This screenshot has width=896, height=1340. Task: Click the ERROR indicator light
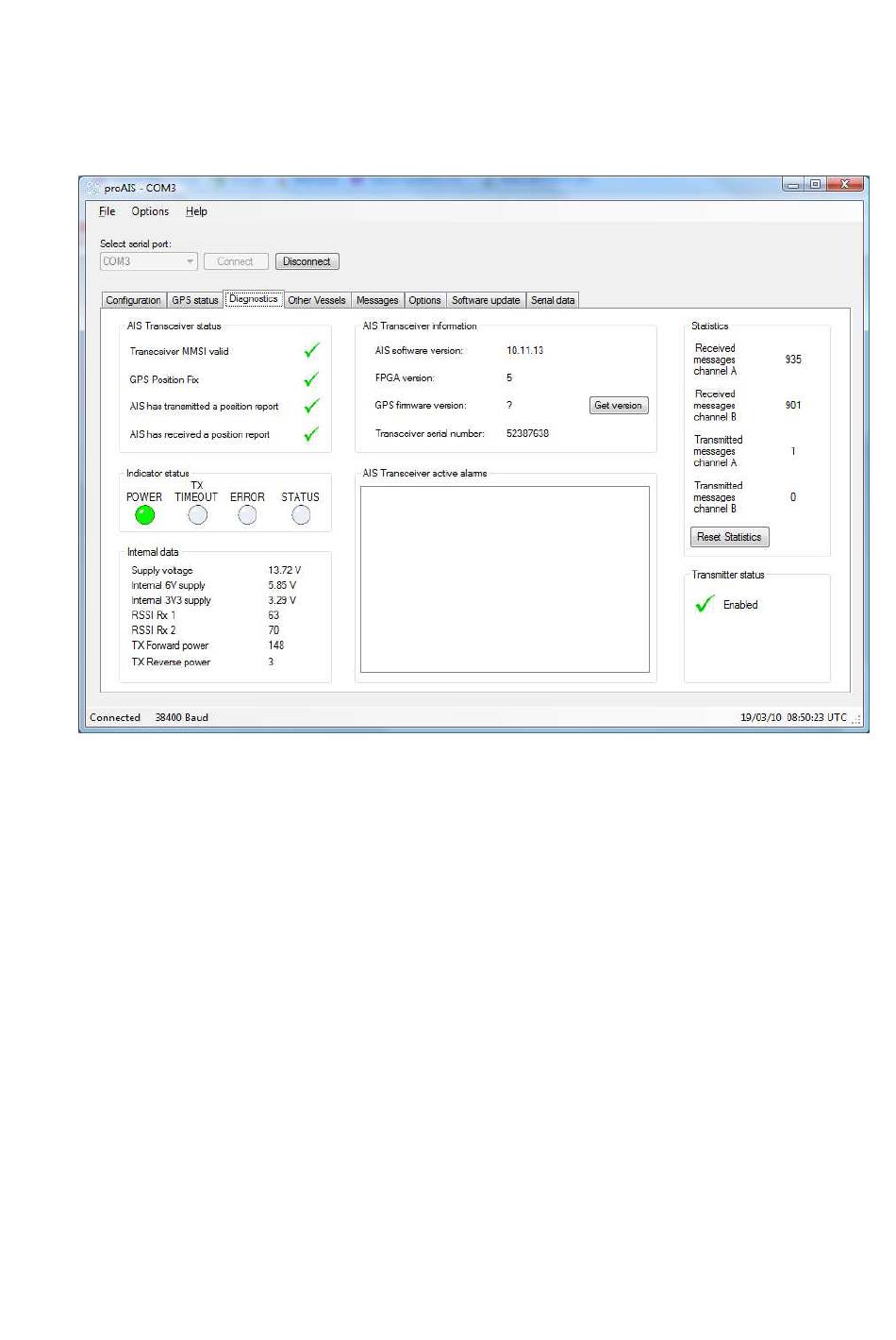(247, 515)
